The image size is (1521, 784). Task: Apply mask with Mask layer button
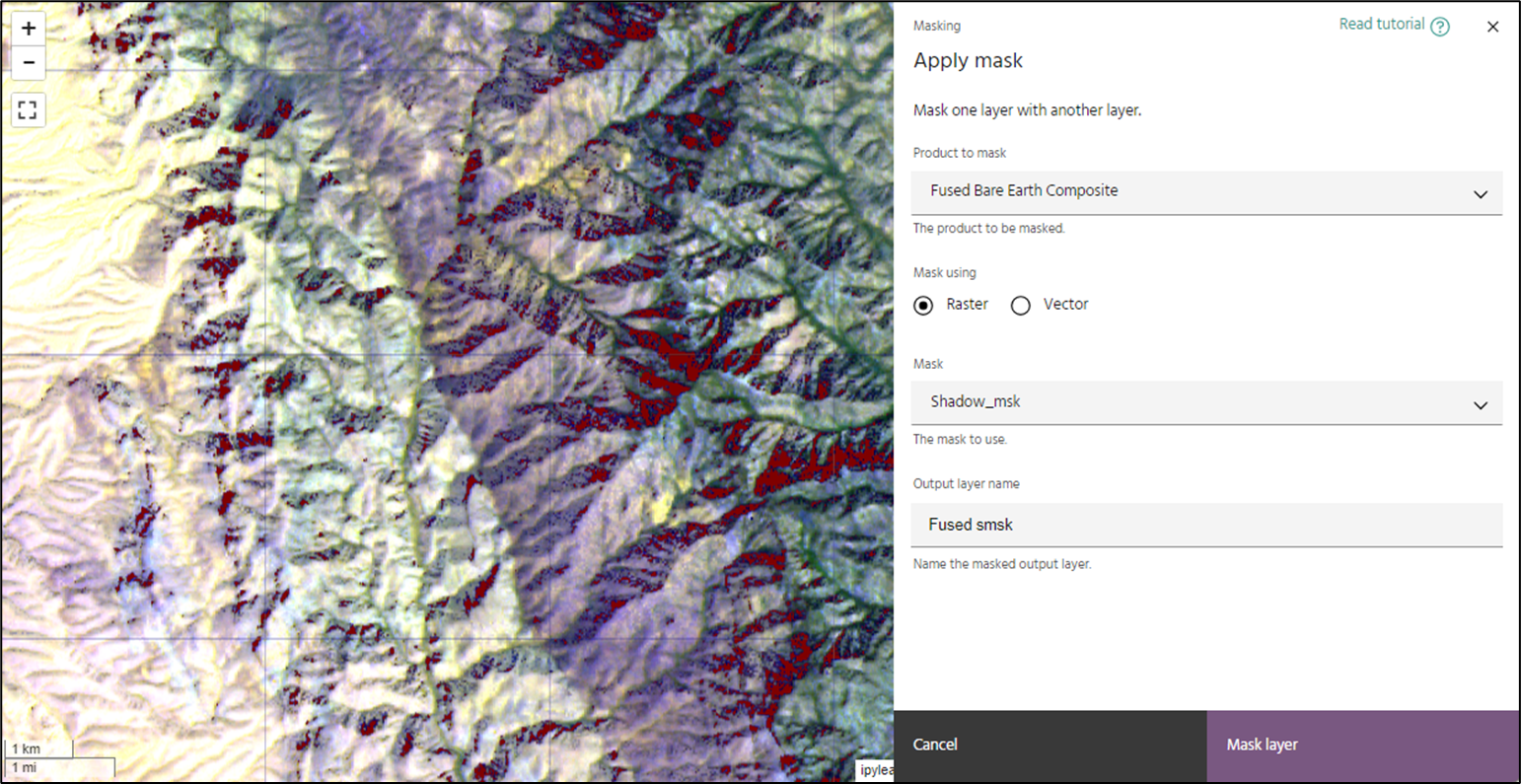(1363, 746)
